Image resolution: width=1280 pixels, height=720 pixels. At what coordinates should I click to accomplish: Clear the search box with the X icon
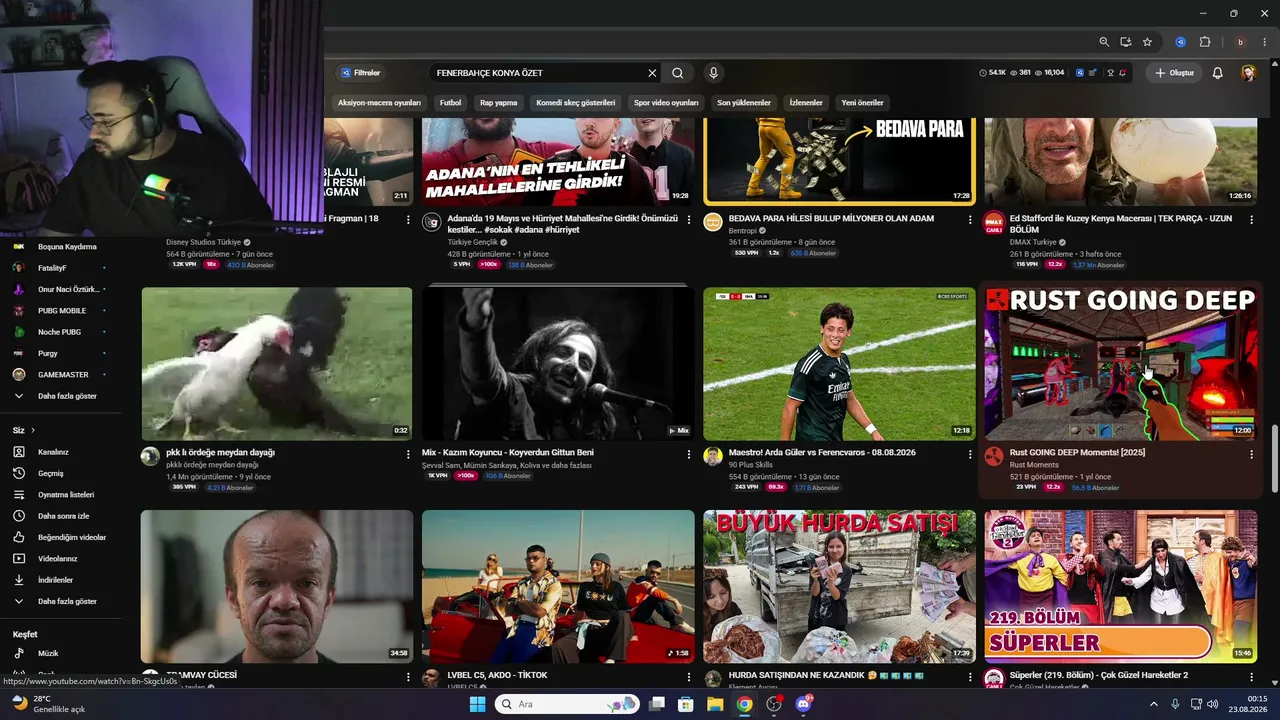[652, 73]
